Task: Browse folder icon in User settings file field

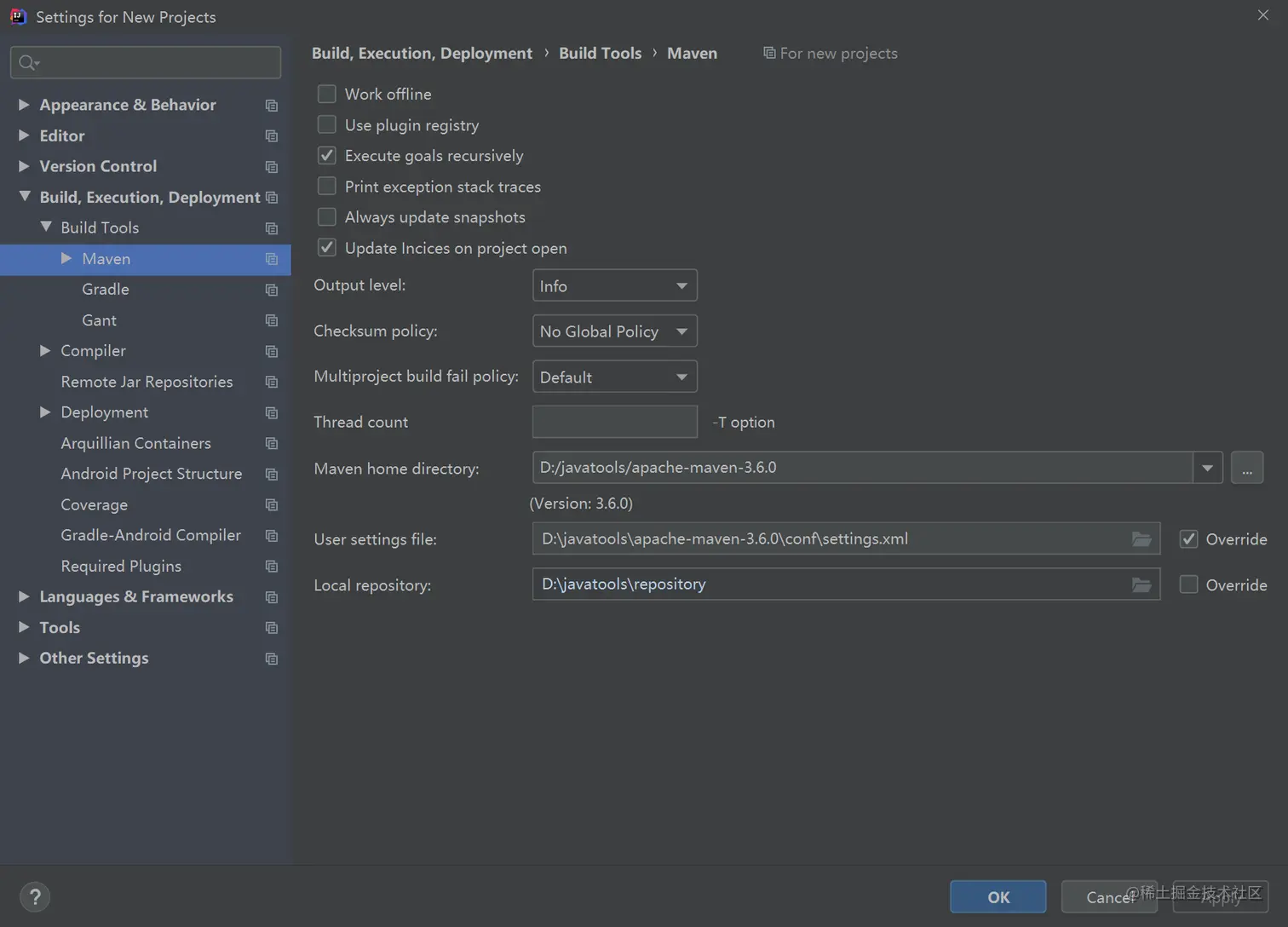Action: tap(1141, 539)
